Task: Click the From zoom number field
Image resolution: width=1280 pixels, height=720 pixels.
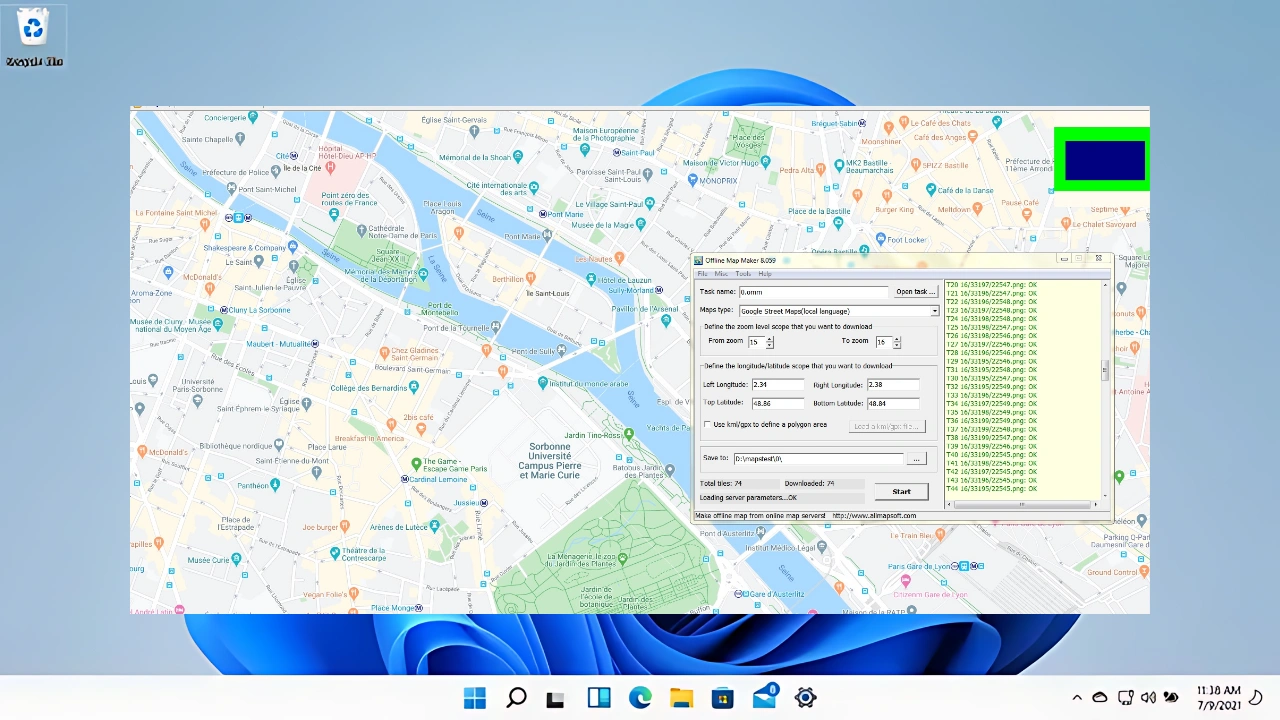Action: tap(756, 342)
